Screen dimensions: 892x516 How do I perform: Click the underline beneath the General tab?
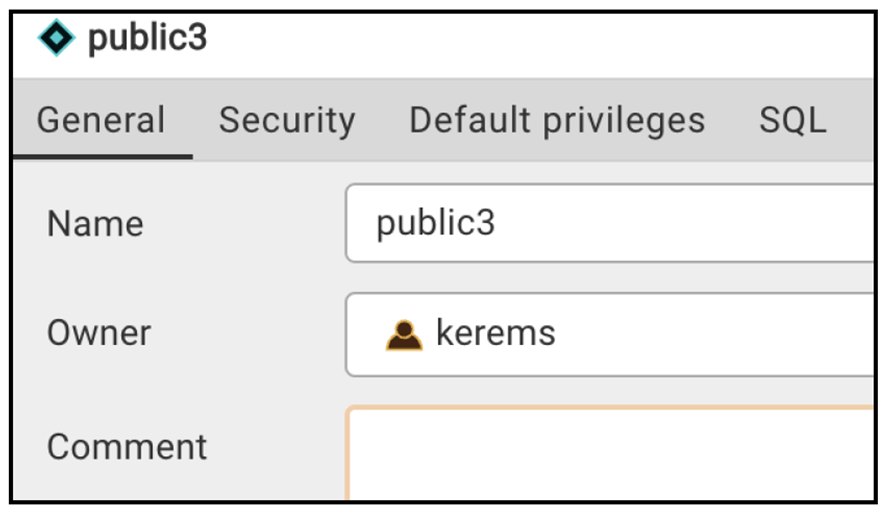103,157
